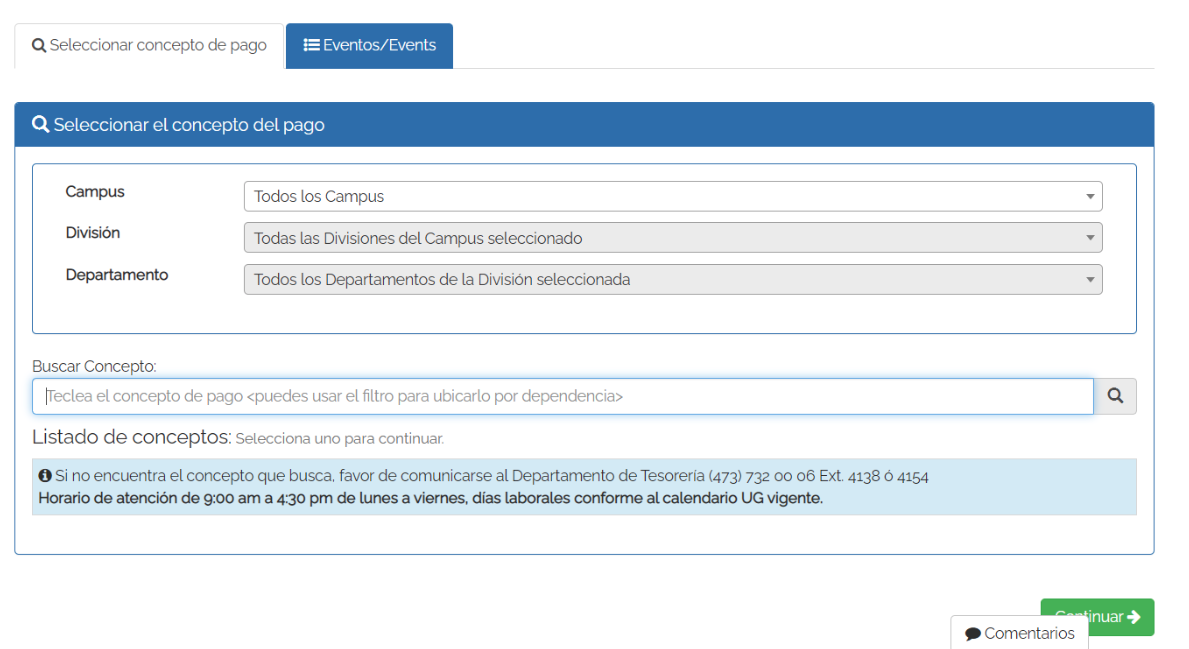Click the magnifier search button
The height and width of the screenshot is (649, 1189).
coord(1115,397)
